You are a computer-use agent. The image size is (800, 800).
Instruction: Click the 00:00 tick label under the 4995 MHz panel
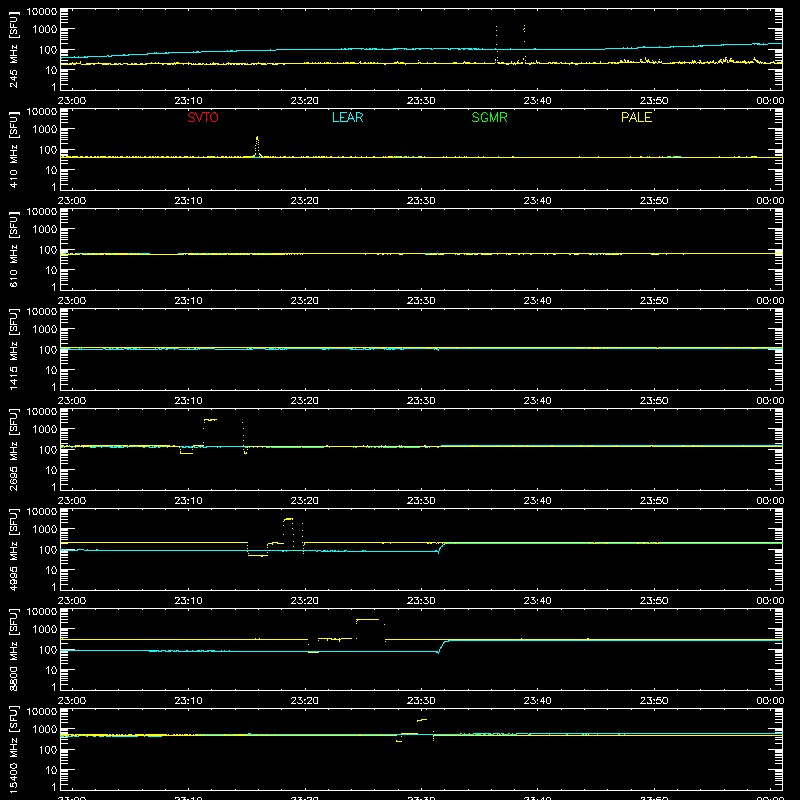(770, 601)
